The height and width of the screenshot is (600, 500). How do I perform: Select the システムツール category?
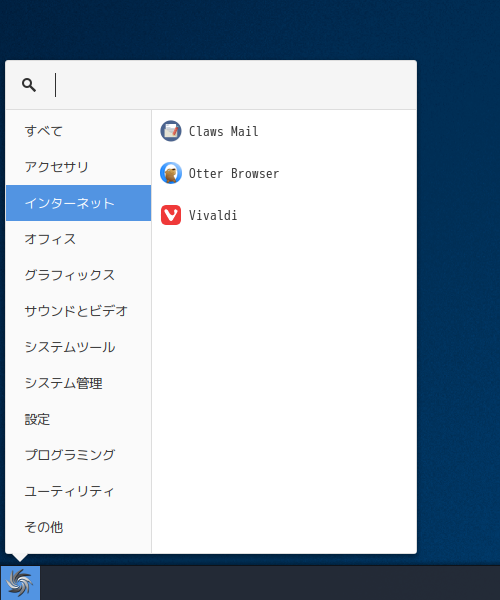(78, 347)
